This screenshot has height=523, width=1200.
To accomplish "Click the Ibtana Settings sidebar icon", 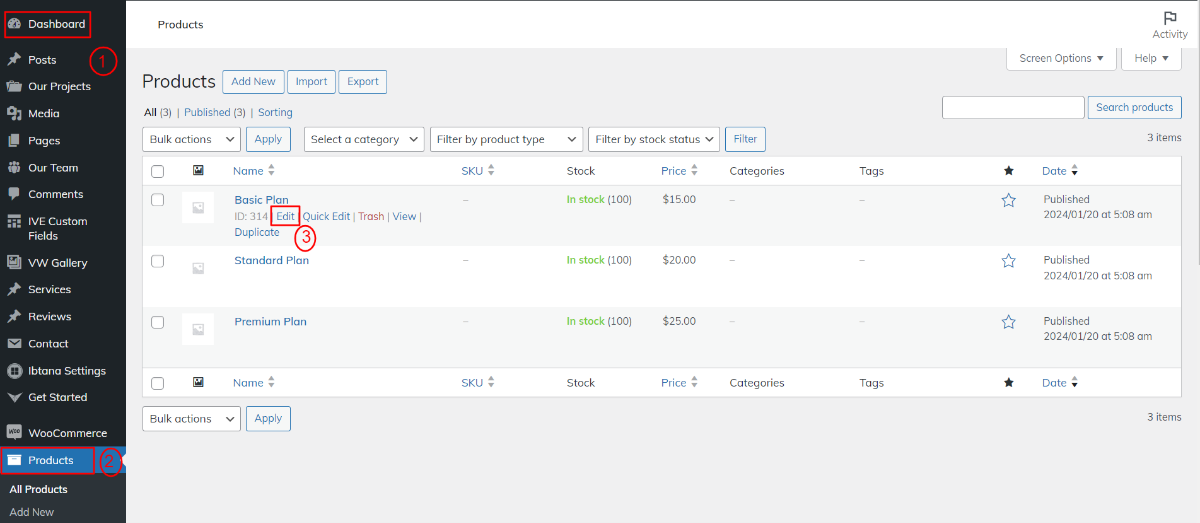I will 14,371.
